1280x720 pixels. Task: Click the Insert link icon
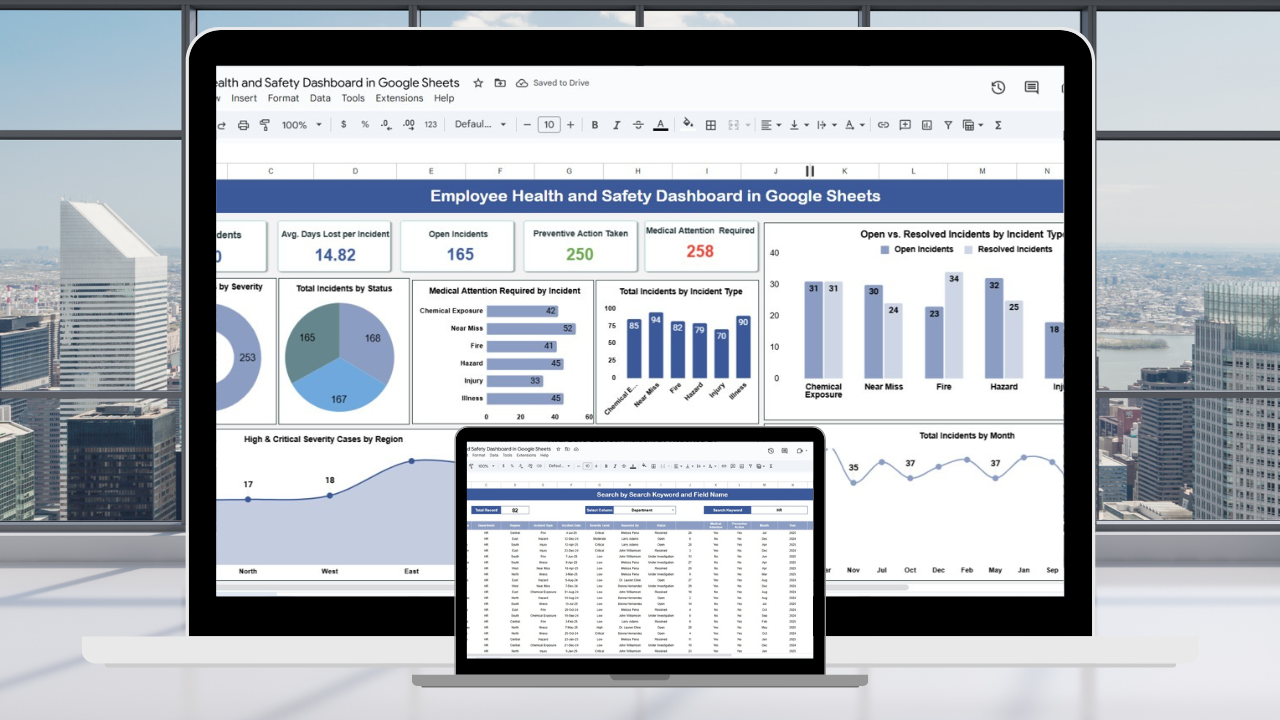click(x=883, y=125)
